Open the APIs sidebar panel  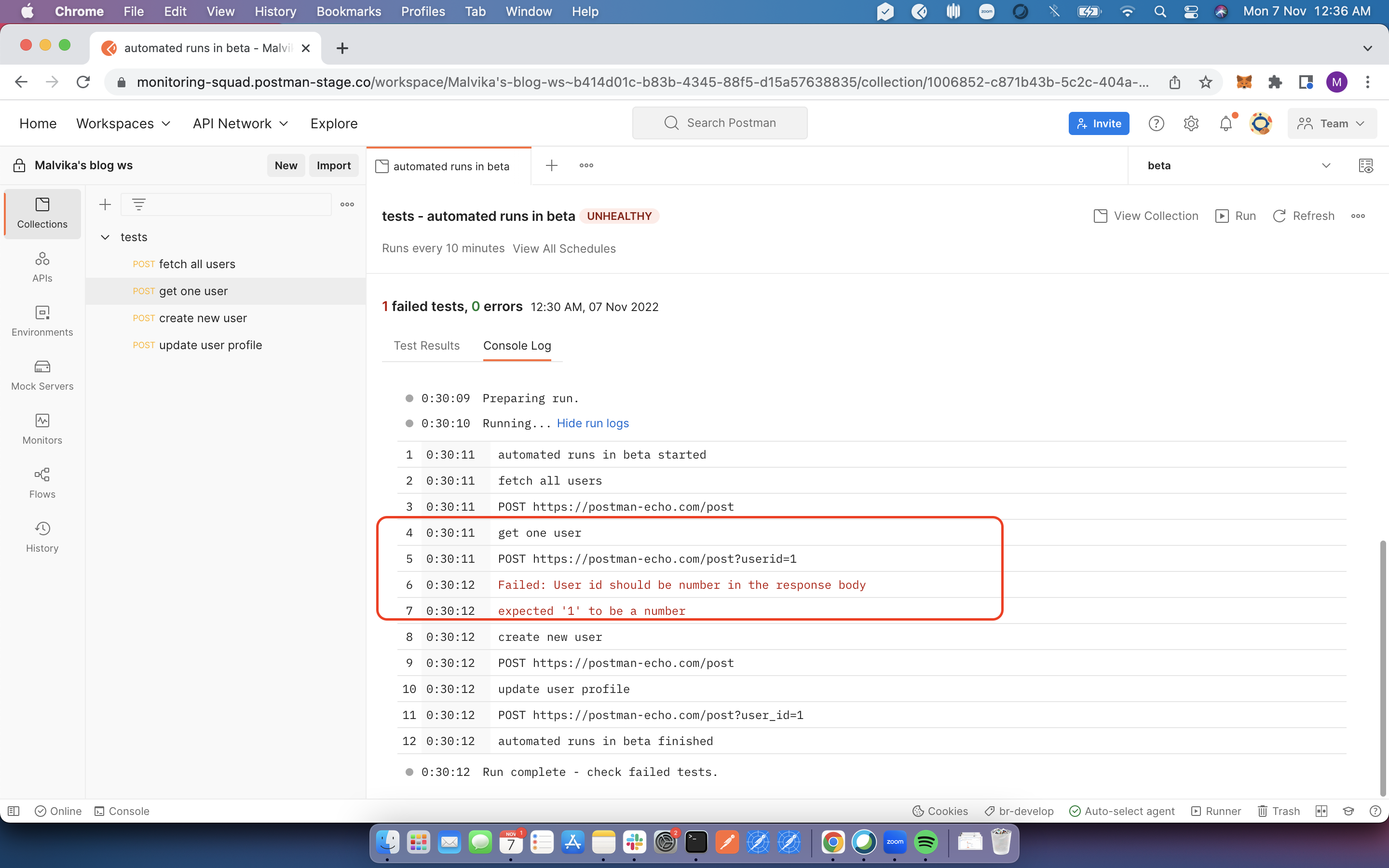pos(42,267)
